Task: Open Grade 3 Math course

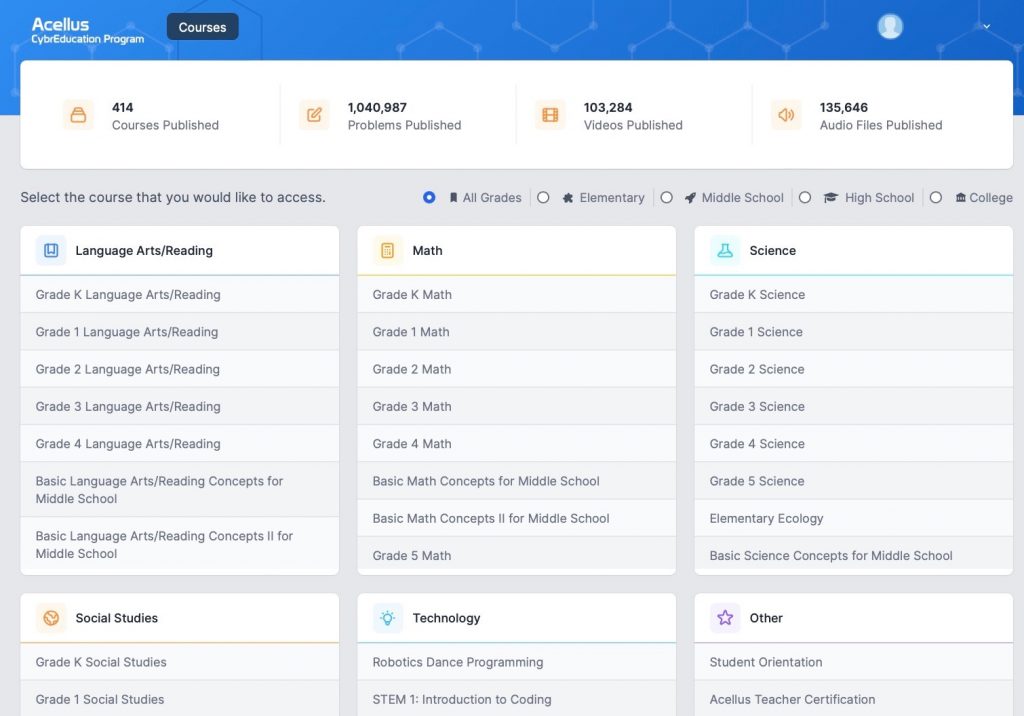Action: (x=517, y=406)
